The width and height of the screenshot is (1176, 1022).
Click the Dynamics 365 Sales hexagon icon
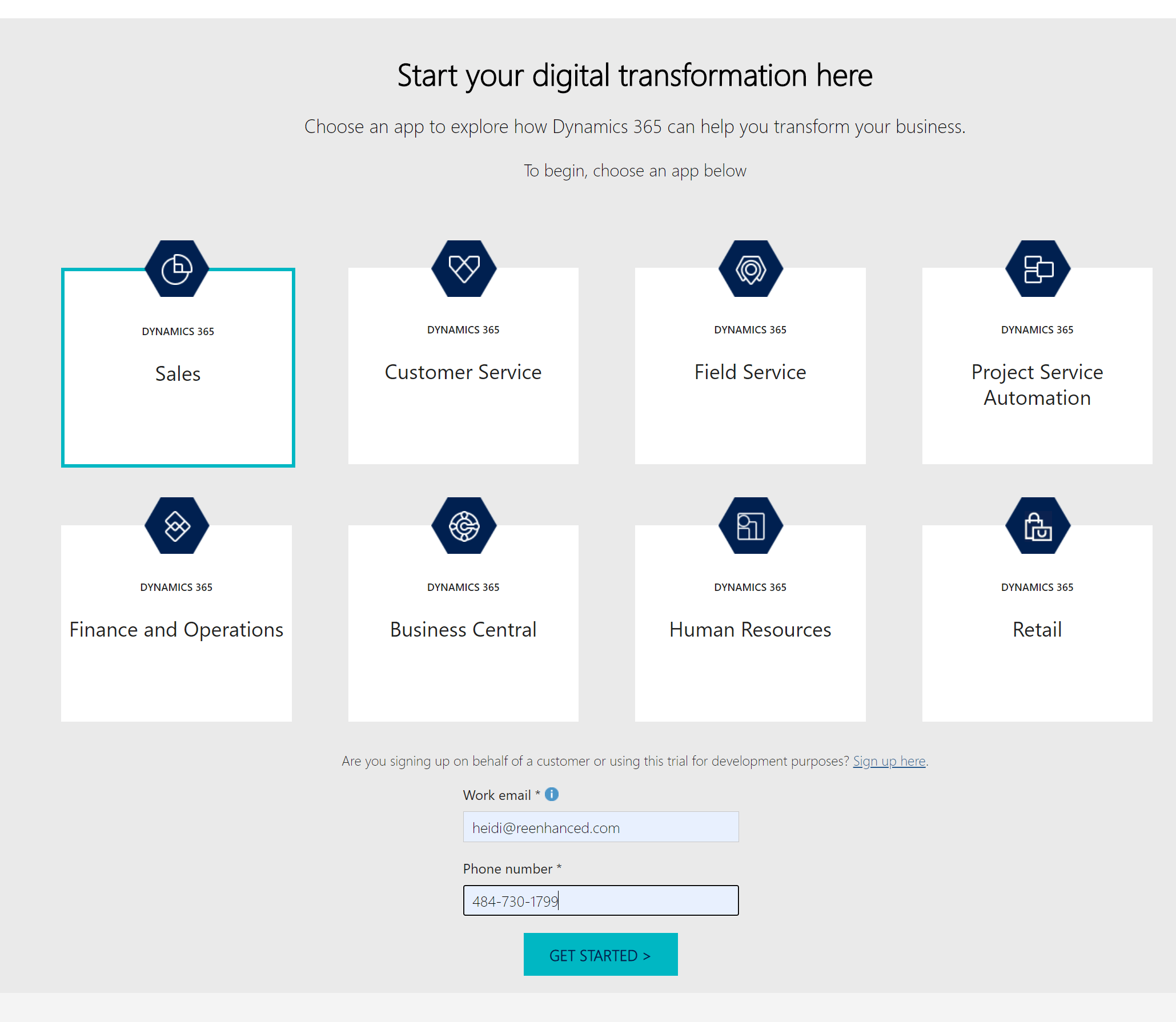(176, 268)
